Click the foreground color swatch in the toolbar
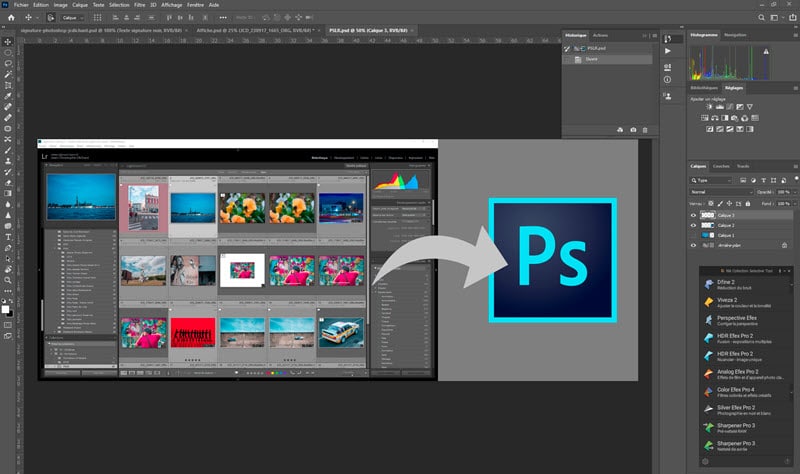This screenshot has height=474, width=800. click(x=5, y=309)
